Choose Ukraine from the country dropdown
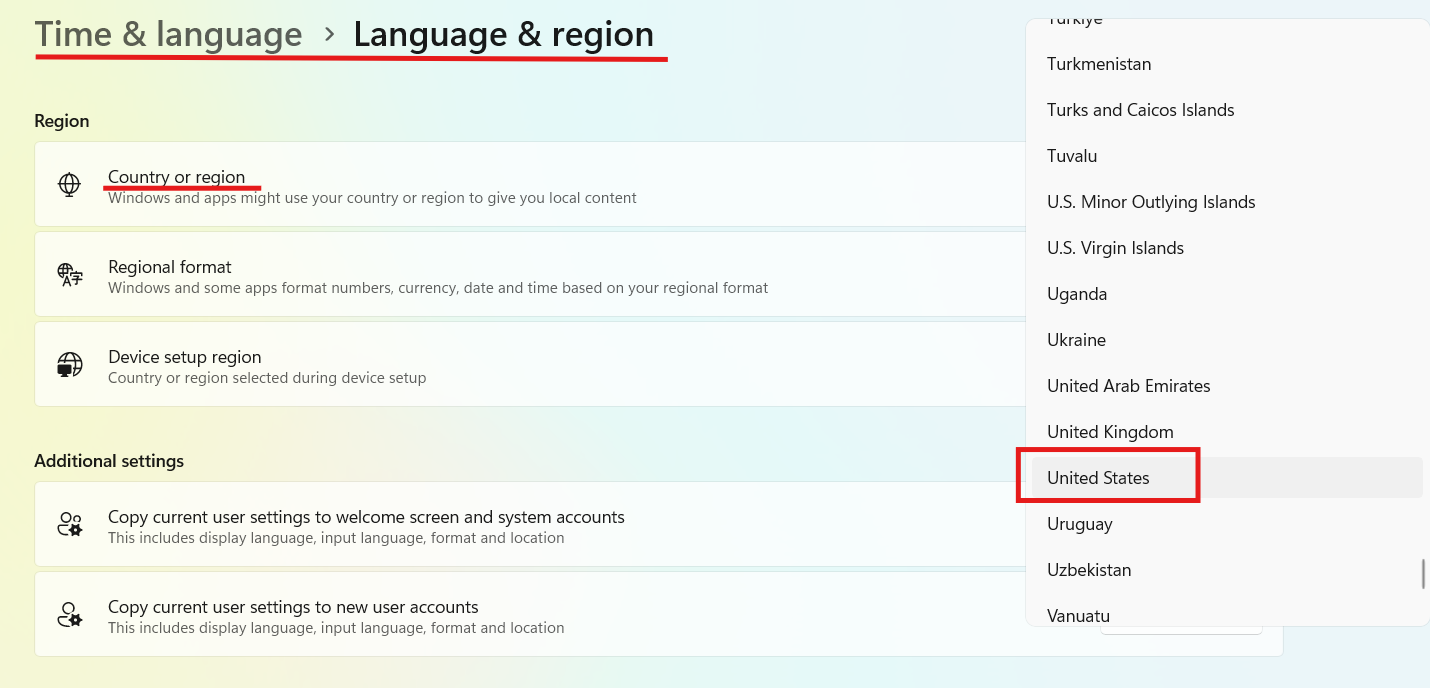Screen dimensions: 1430x688 tap(1076, 340)
